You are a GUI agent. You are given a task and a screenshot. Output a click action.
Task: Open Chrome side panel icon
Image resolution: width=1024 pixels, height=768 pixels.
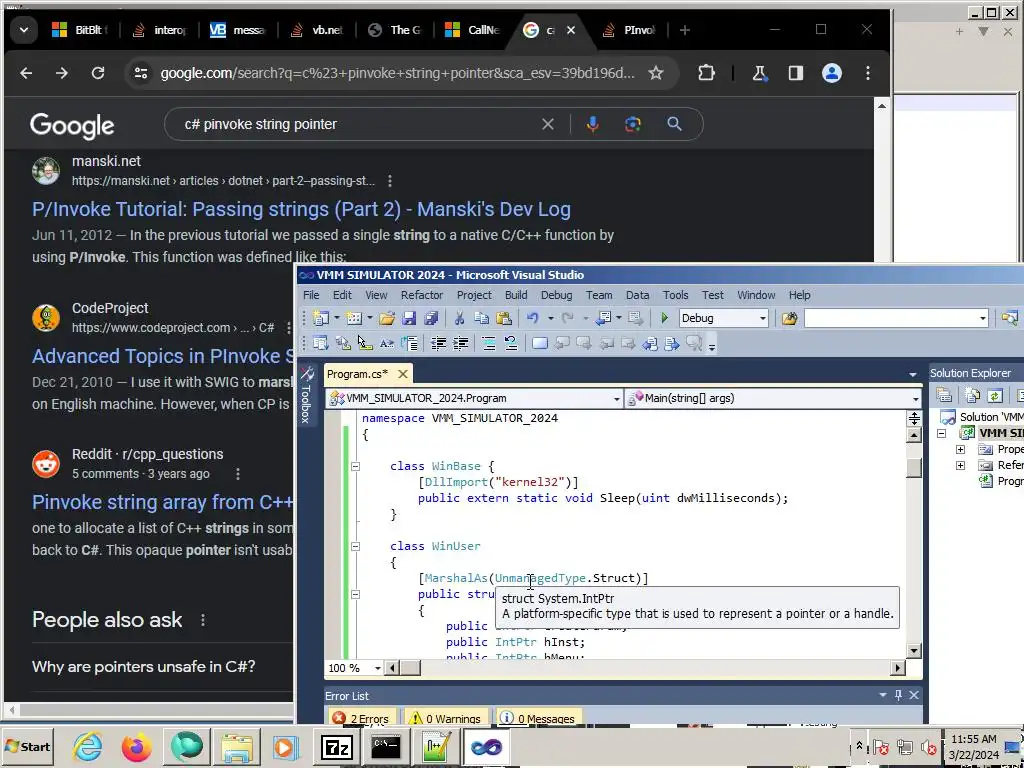(x=795, y=73)
